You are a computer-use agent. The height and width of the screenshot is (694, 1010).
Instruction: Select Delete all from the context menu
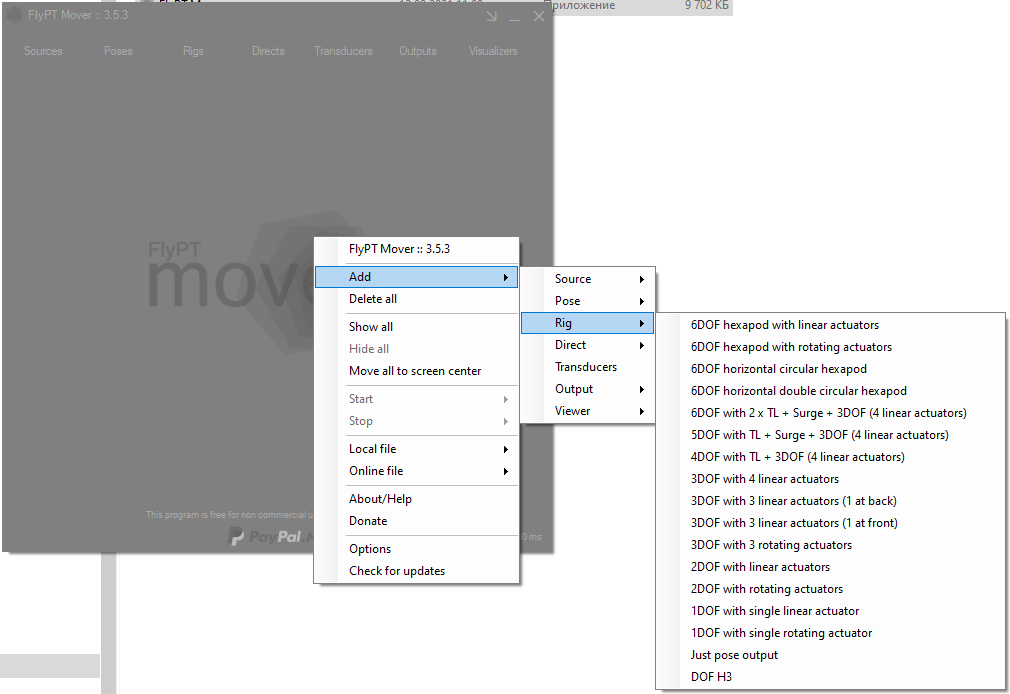click(x=416, y=299)
